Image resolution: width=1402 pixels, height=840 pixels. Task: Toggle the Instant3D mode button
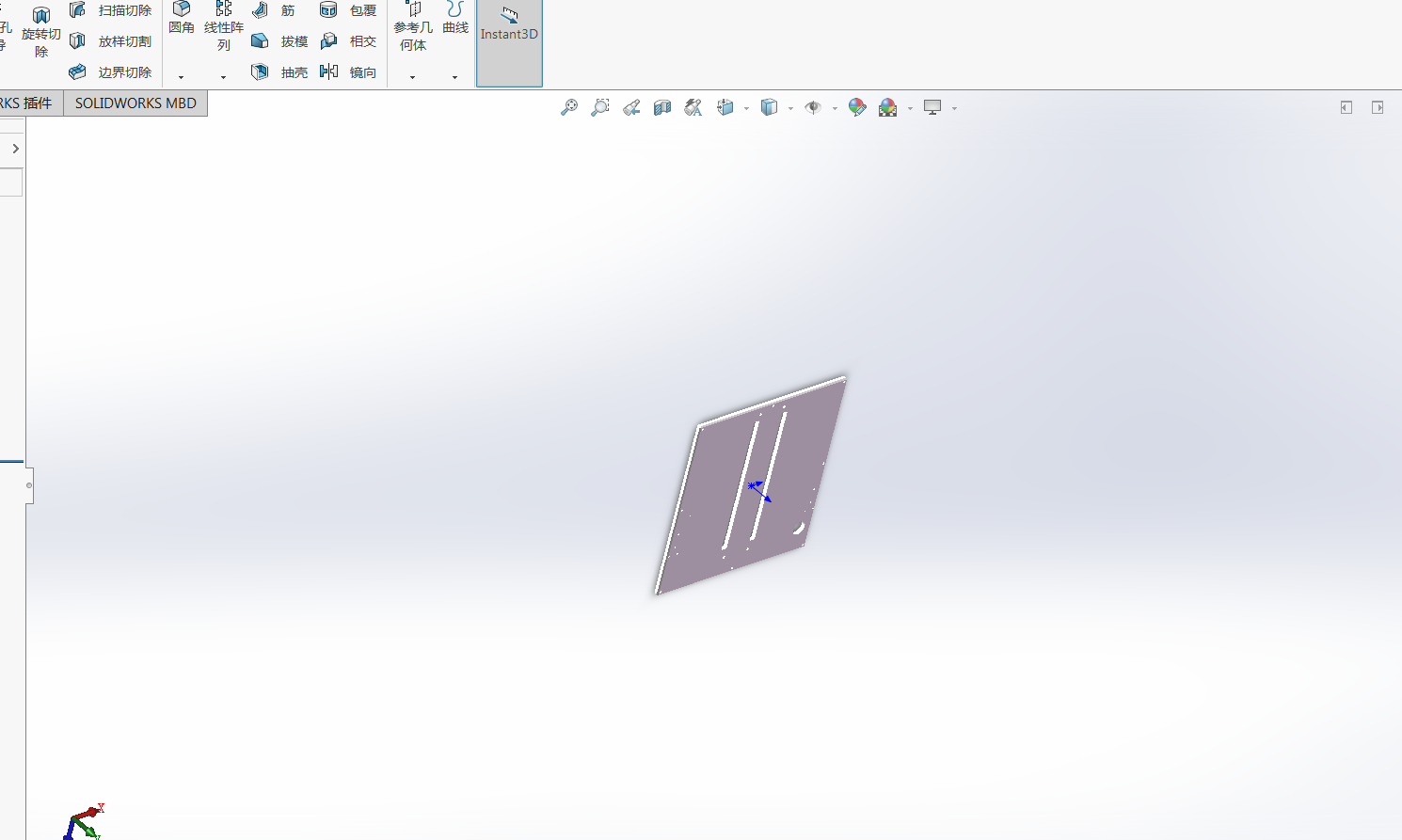[509, 43]
